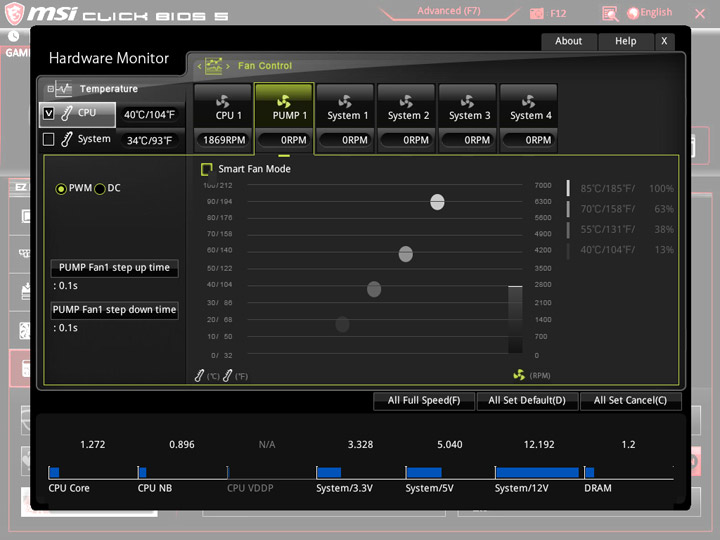
Task: Close the BIOS with the top-right X
Action: pos(700,14)
